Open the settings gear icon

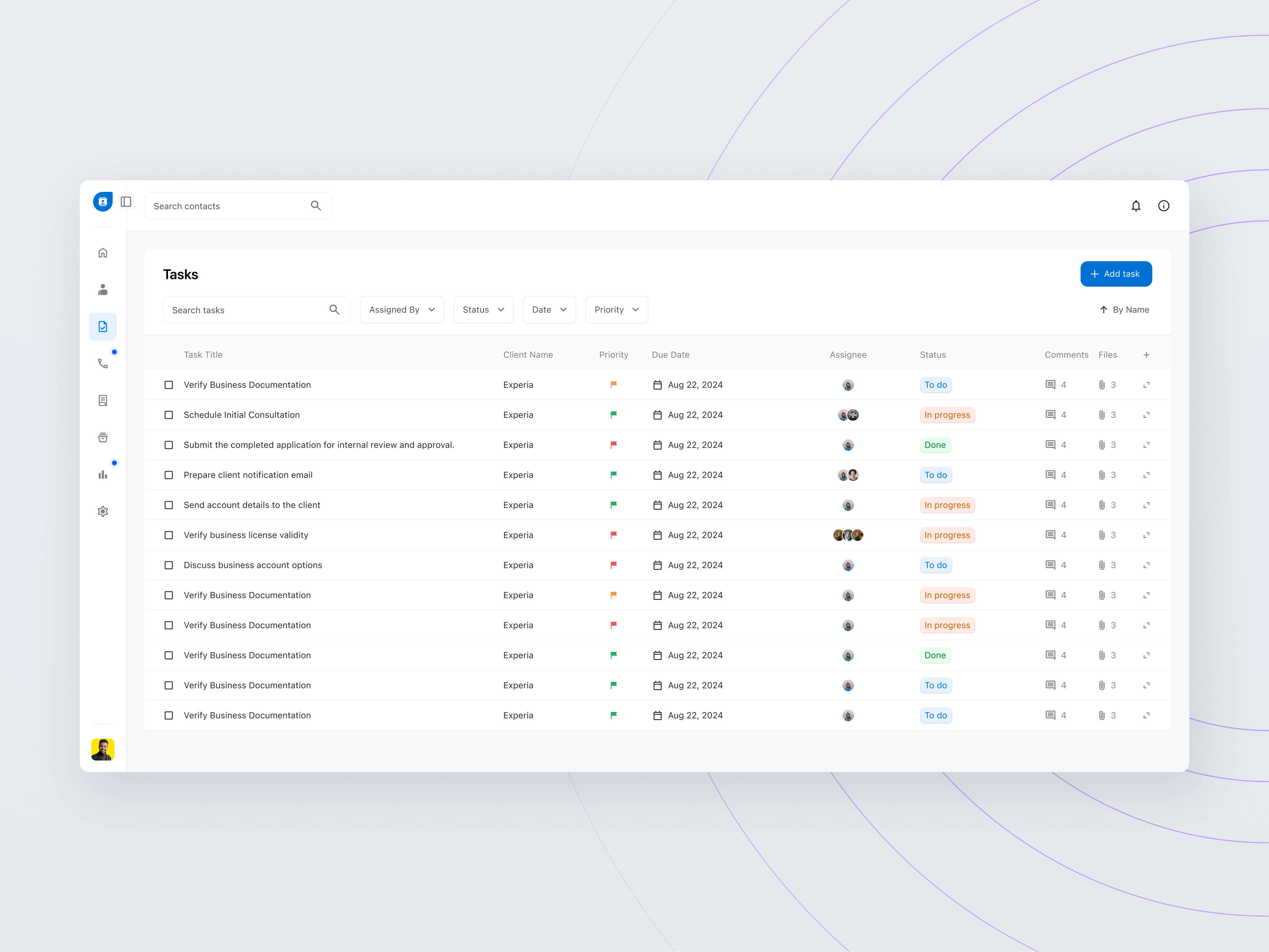click(104, 511)
